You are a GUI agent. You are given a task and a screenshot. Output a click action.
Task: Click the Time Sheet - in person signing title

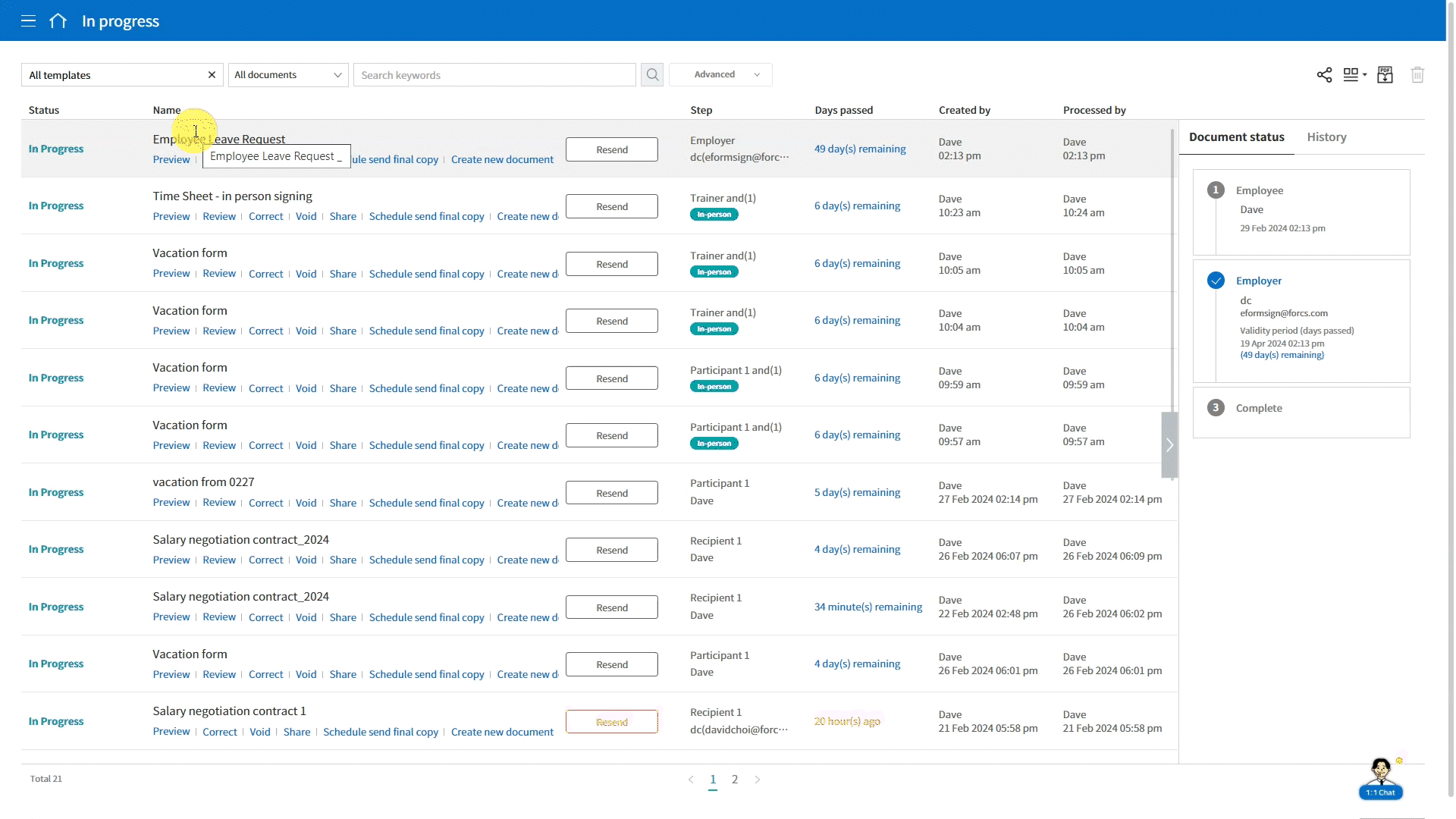(232, 196)
